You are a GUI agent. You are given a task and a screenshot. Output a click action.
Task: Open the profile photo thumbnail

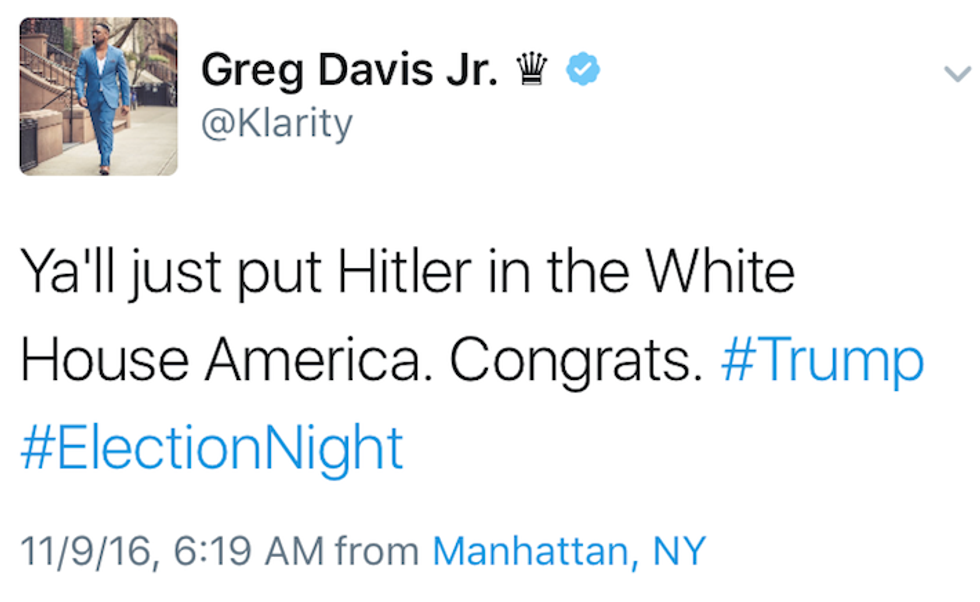[98, 96]
